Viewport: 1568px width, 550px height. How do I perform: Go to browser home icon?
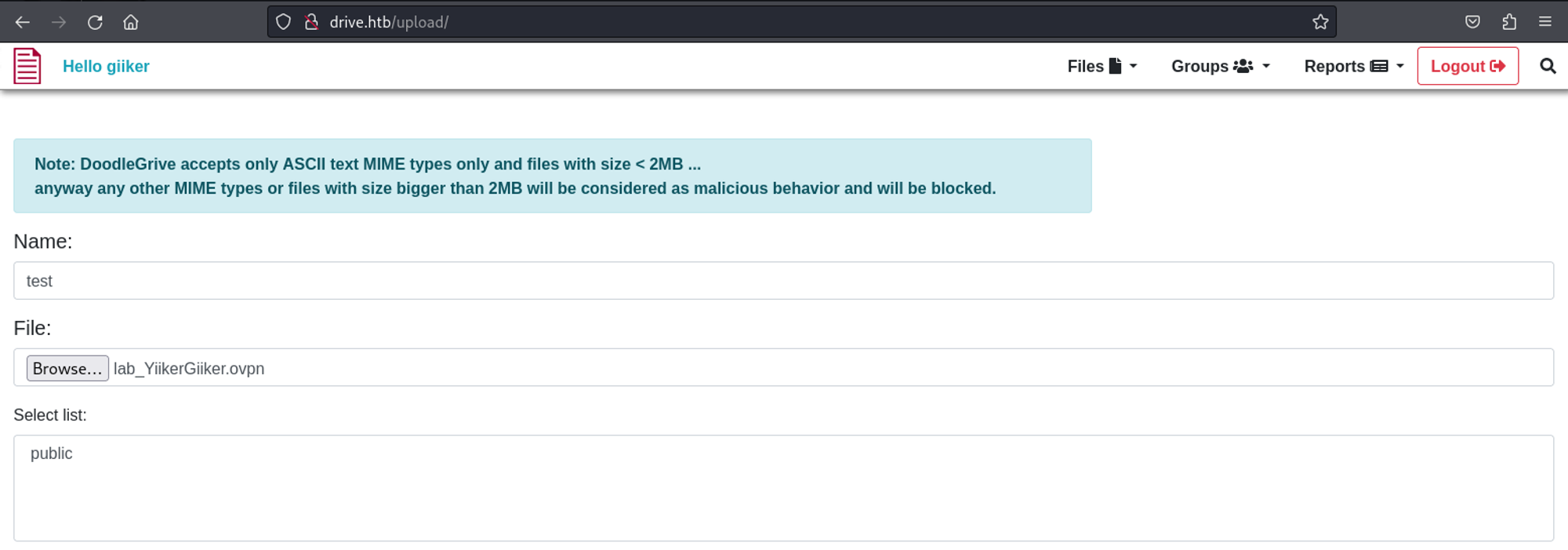tap(131, 22)
